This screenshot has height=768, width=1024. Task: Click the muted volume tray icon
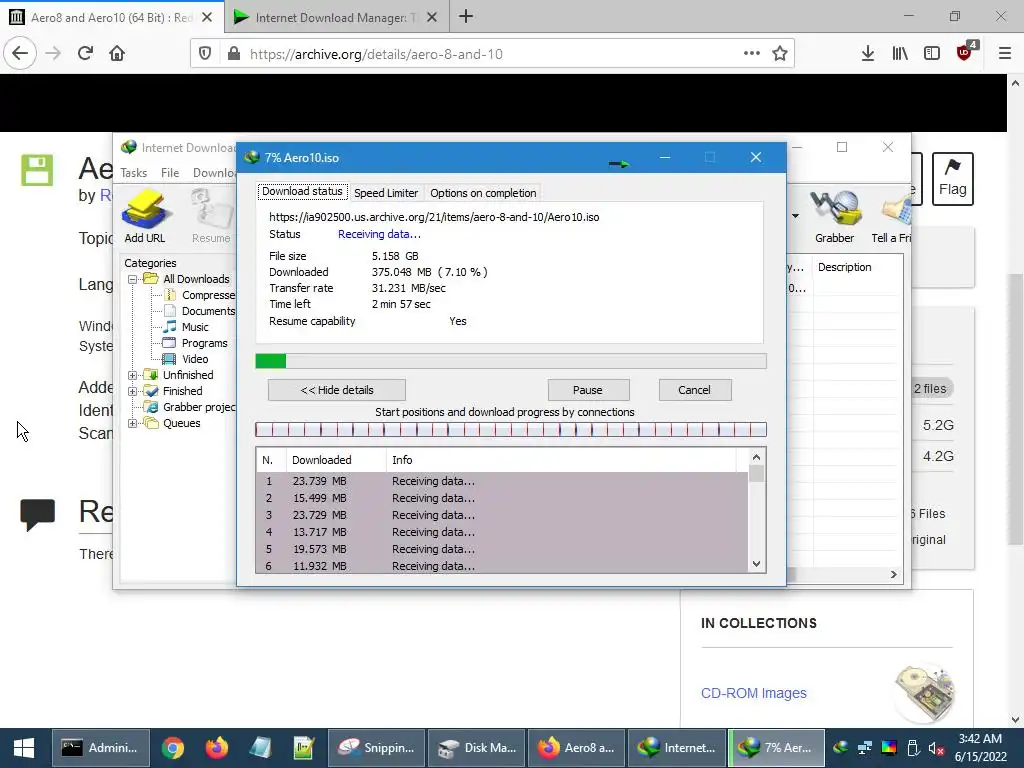936,748
